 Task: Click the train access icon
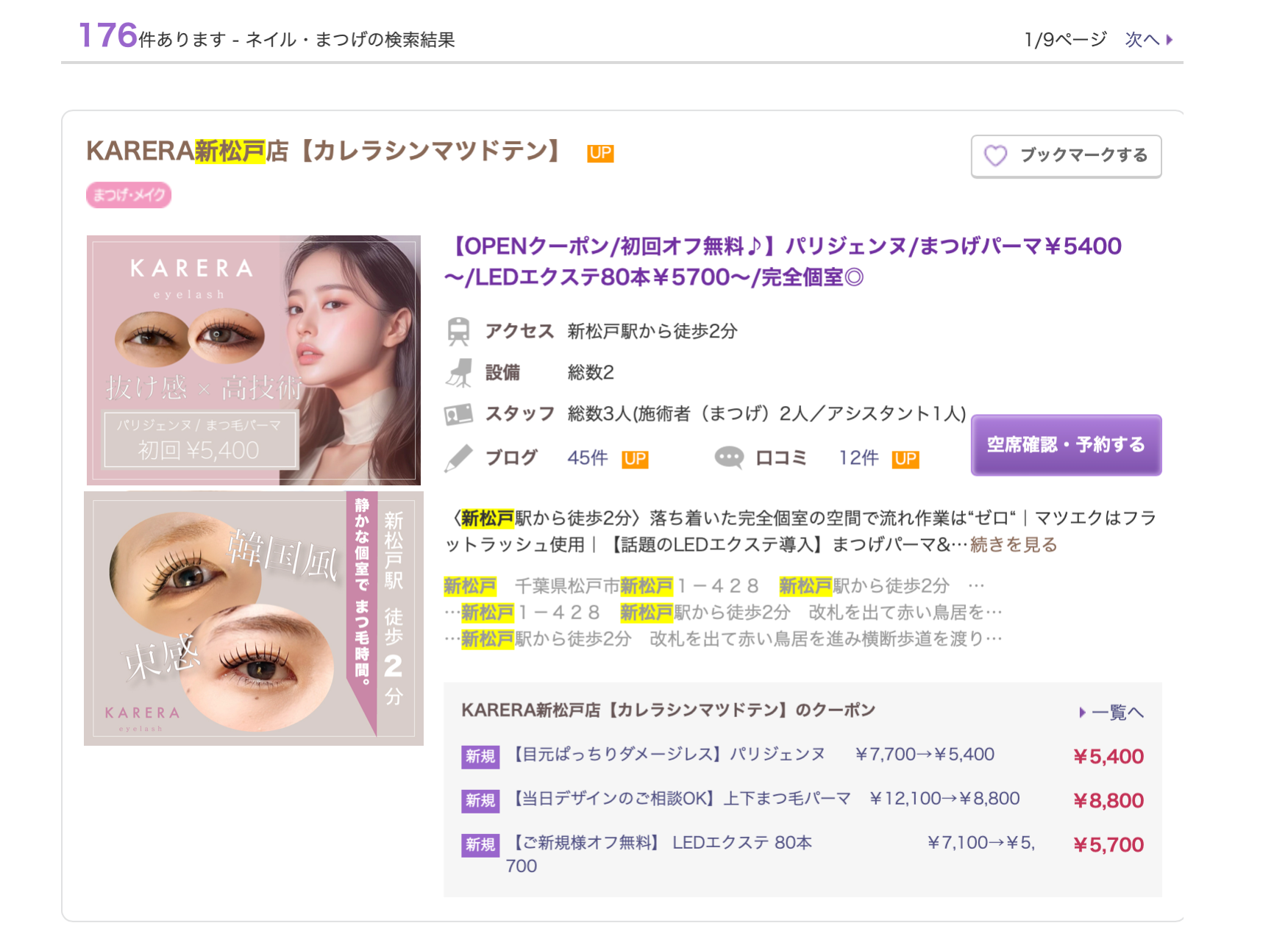tap(458, 331)
